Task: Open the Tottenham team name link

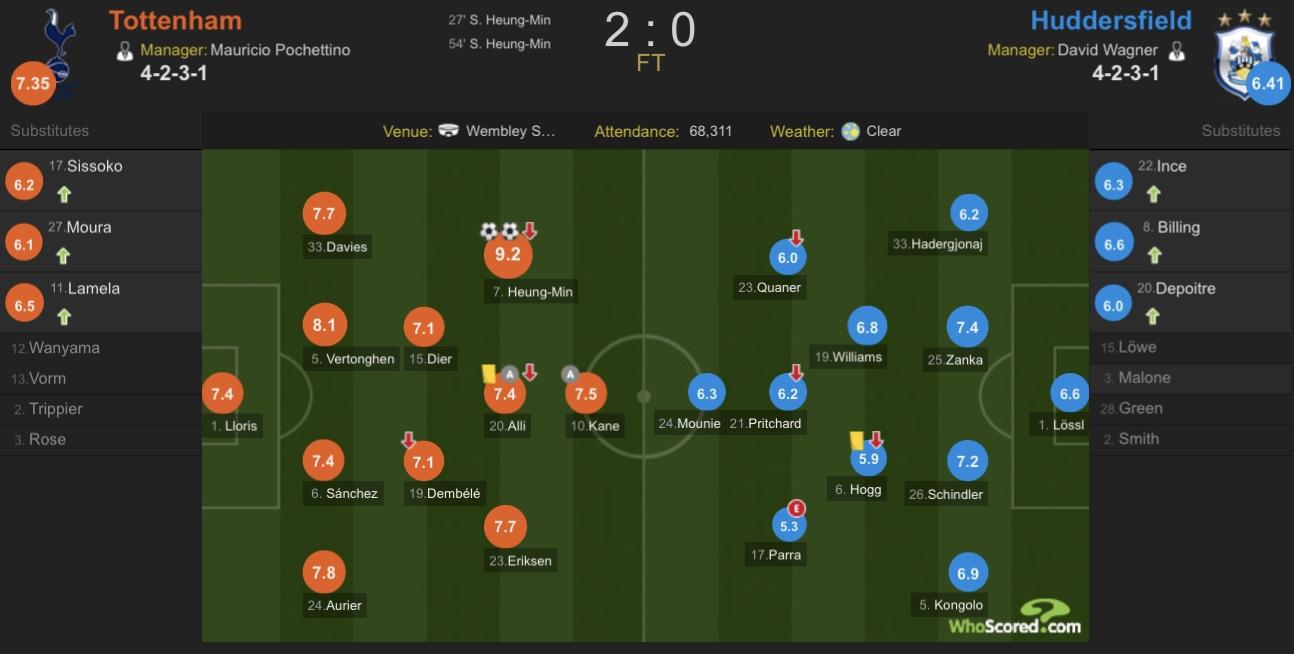Action: tap(175, 20)
